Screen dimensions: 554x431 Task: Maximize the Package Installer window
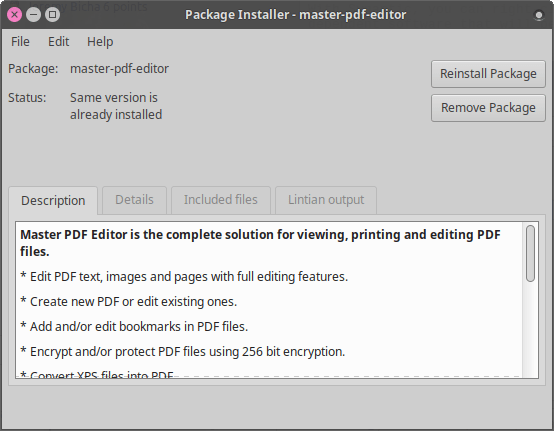point(52,14)
